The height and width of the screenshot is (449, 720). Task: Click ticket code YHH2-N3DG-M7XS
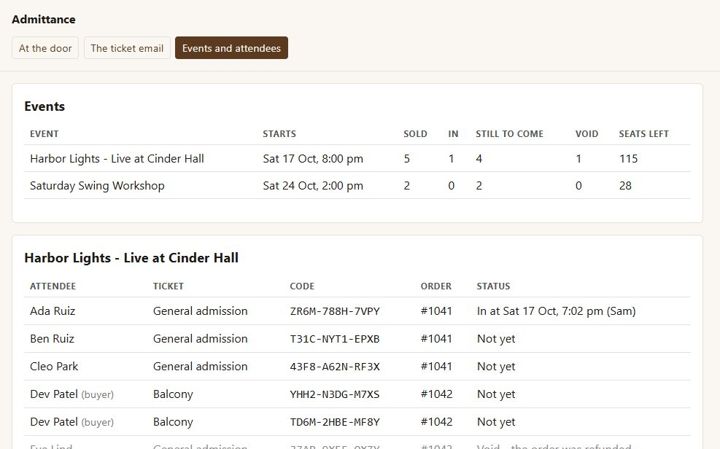(x=335, y=394)
